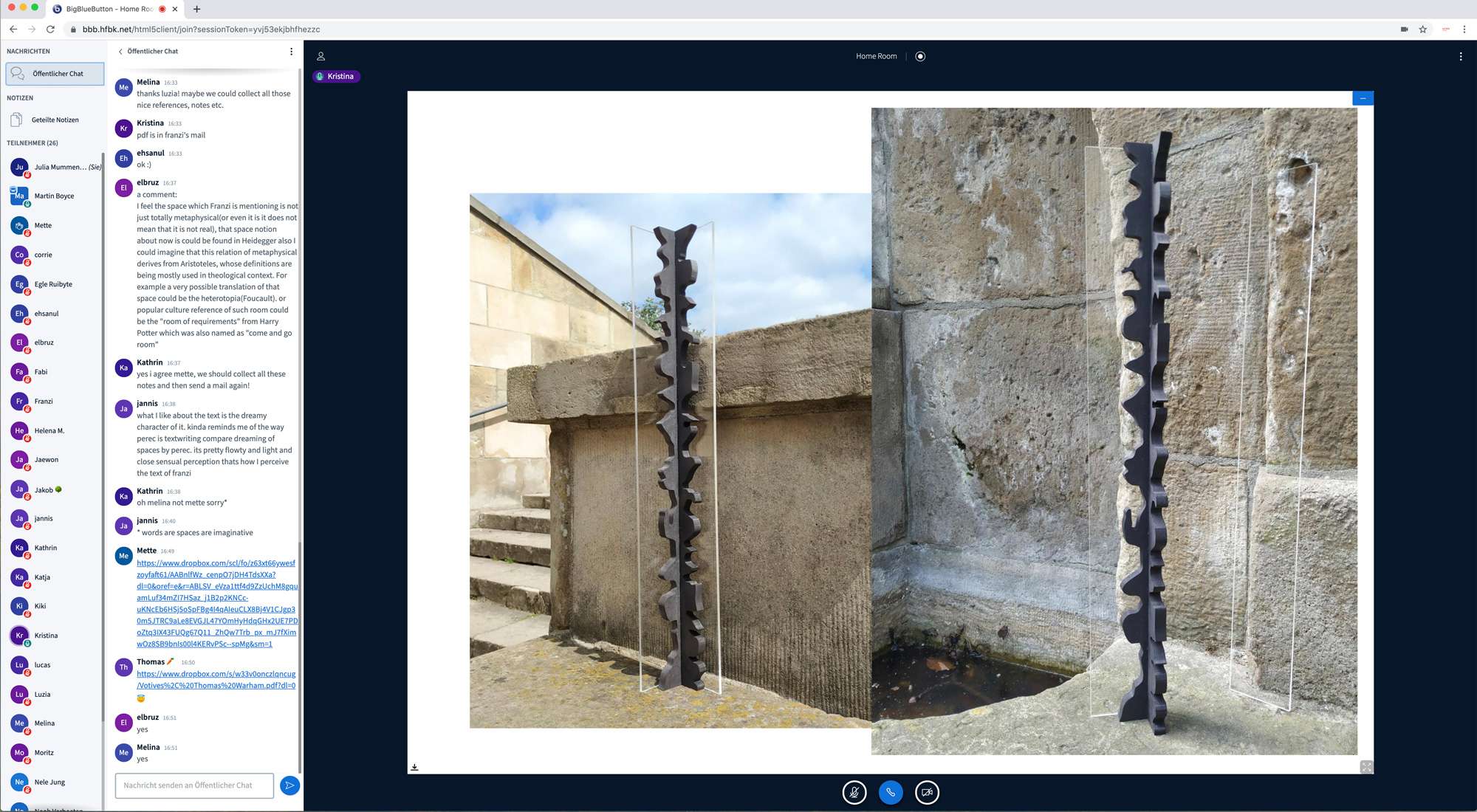Collapse chat with back chevron
Viewport: 1477px width, 812px height.
click(x=120, y=52)
